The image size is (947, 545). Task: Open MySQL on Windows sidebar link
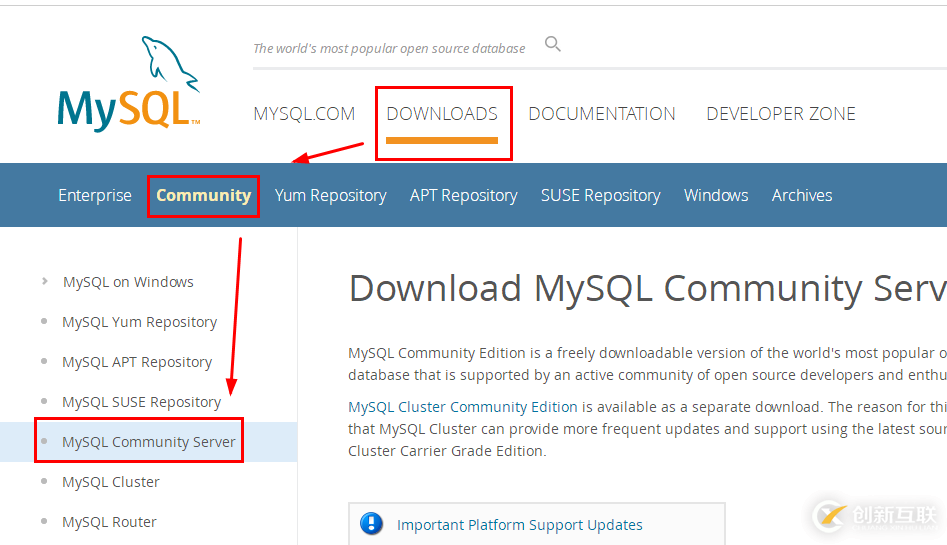coord(128,282)
